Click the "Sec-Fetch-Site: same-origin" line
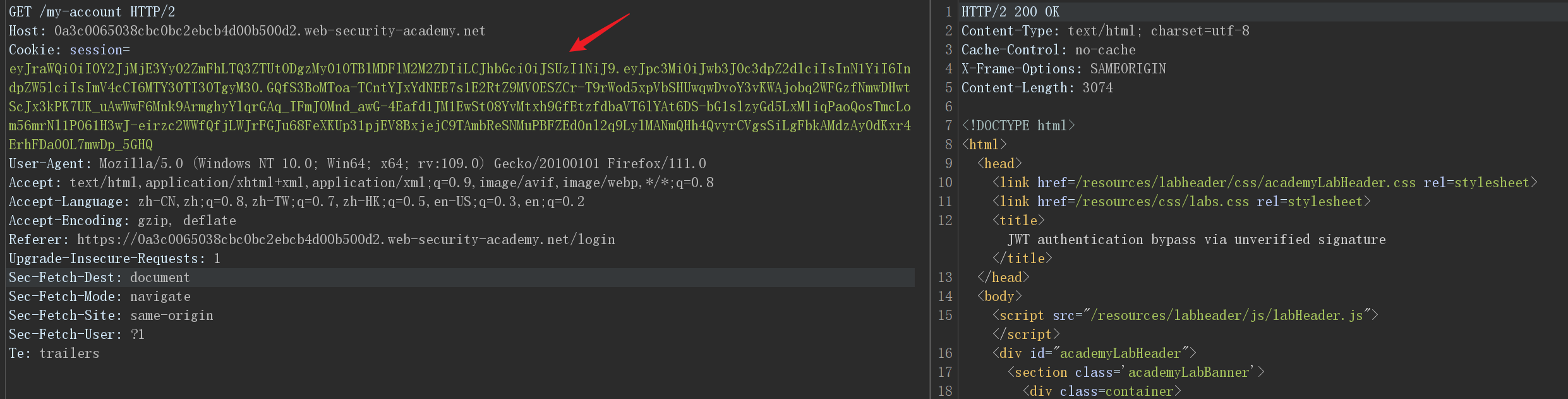1568x399 pixels. click(111, 315)
